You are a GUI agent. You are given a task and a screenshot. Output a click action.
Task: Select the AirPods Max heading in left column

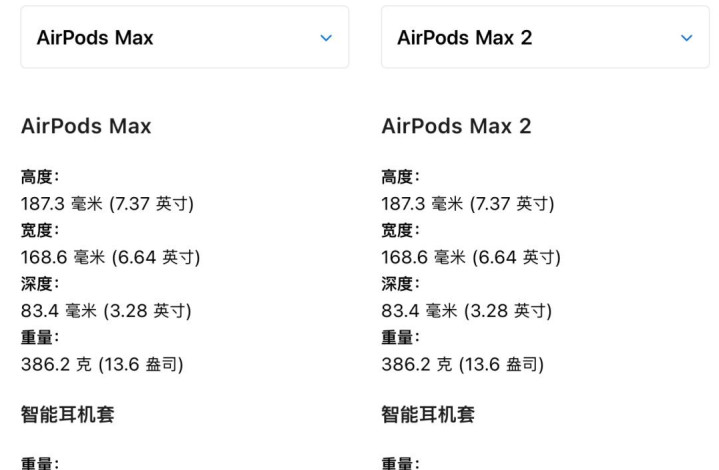[x=86, y=126]
